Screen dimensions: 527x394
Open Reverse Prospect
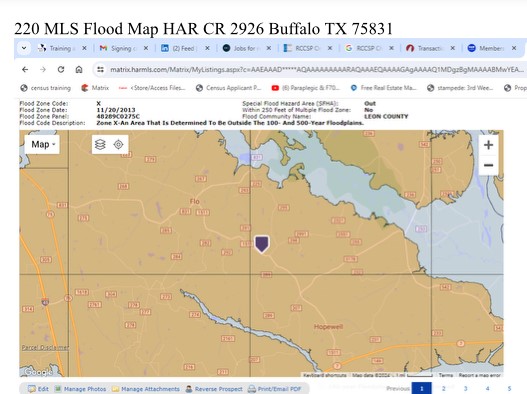[x=214, y=389]
